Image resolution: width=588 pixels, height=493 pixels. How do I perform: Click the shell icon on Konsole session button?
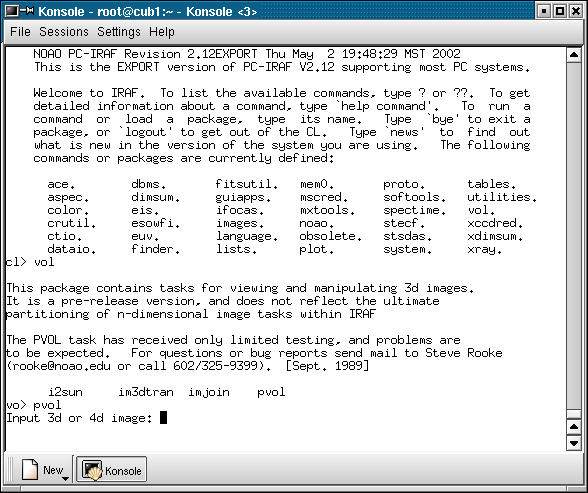click(x=92, y=470)
